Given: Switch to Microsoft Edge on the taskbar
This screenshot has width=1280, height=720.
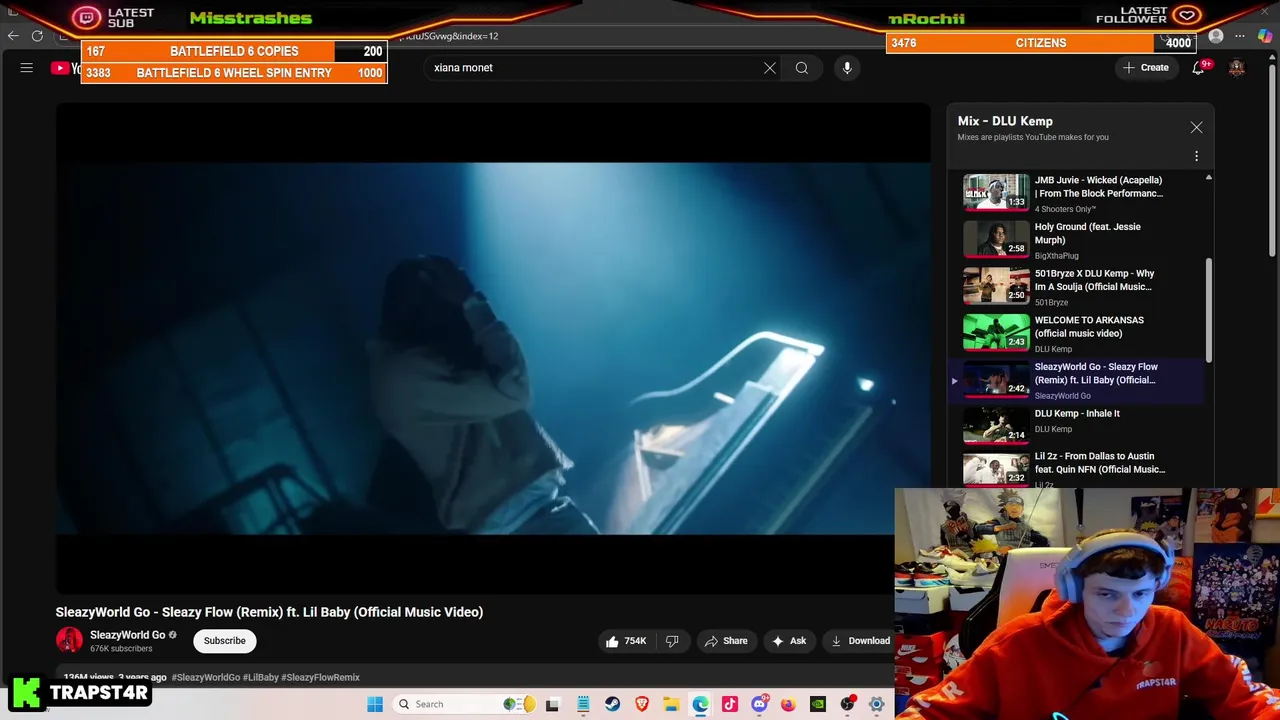Looking at the screenshot, I should (x=700, y=704).
